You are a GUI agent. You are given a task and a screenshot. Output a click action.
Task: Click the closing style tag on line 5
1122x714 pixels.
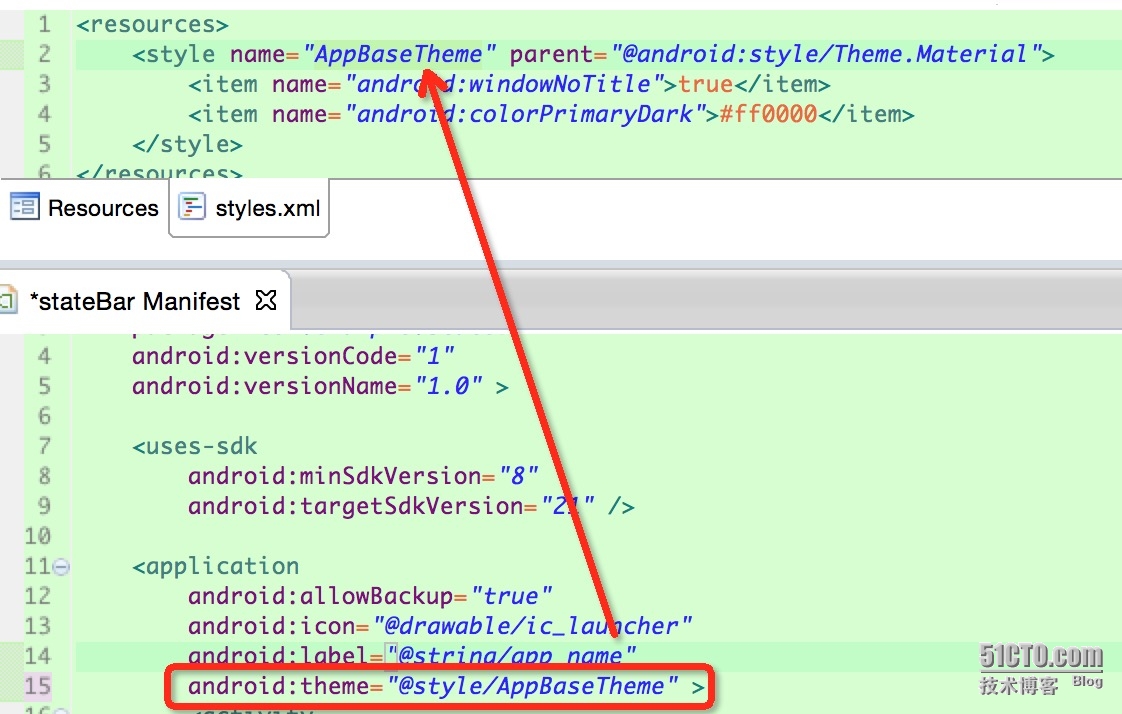click(187, 145)
